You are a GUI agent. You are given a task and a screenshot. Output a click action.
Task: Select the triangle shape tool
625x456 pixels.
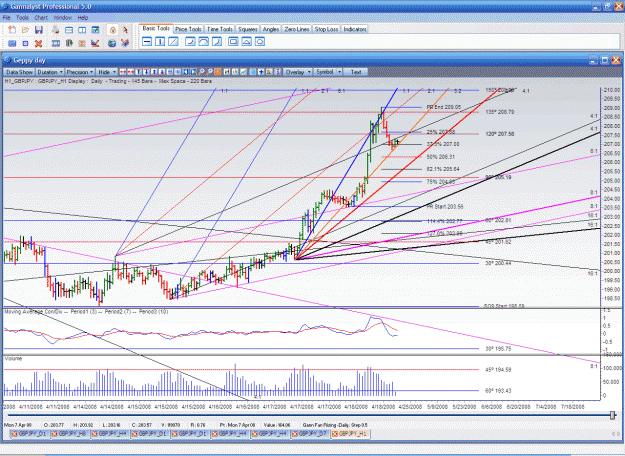[x=246, y=41]
